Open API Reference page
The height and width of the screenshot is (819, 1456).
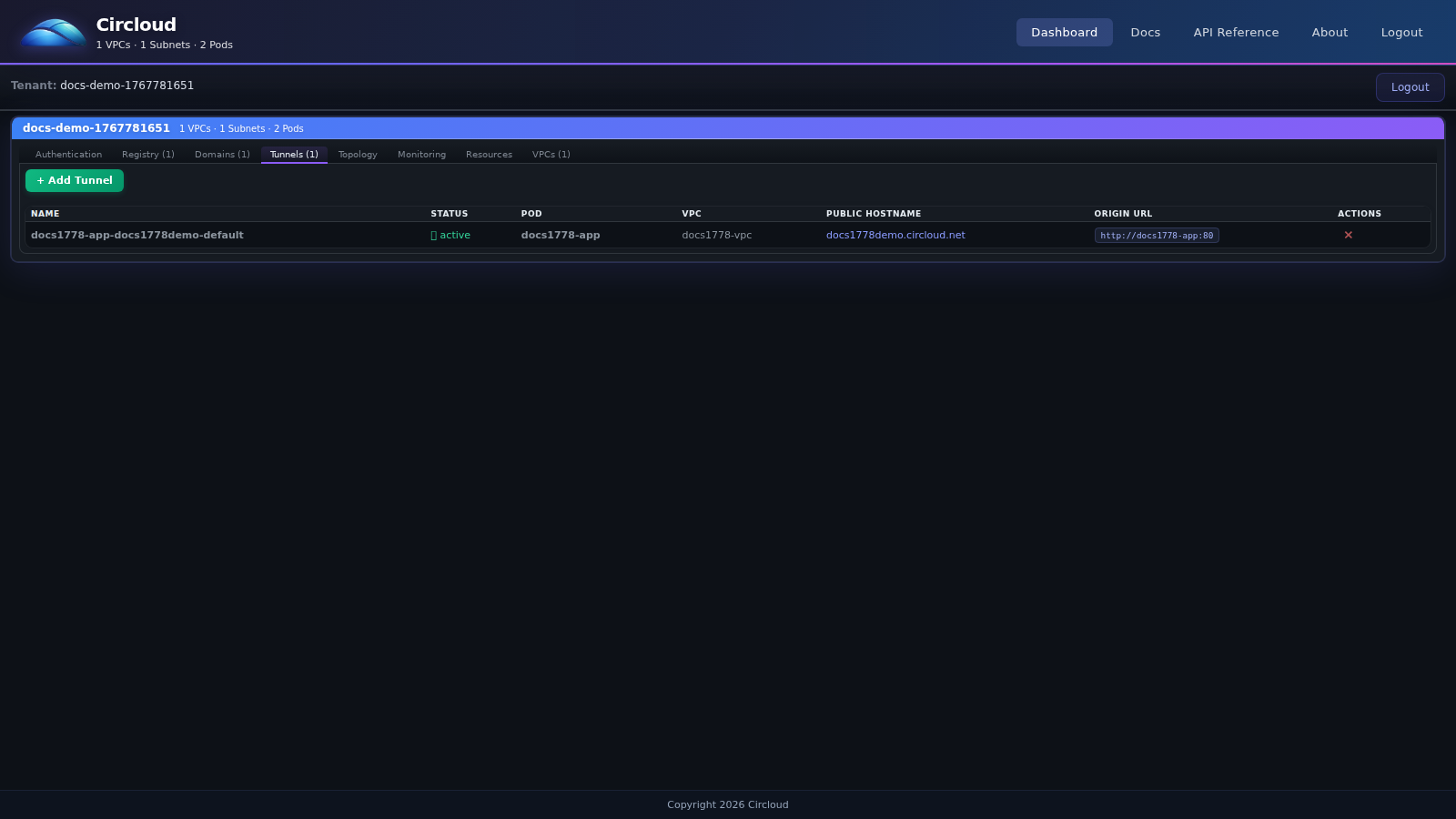coord(1235,33)
